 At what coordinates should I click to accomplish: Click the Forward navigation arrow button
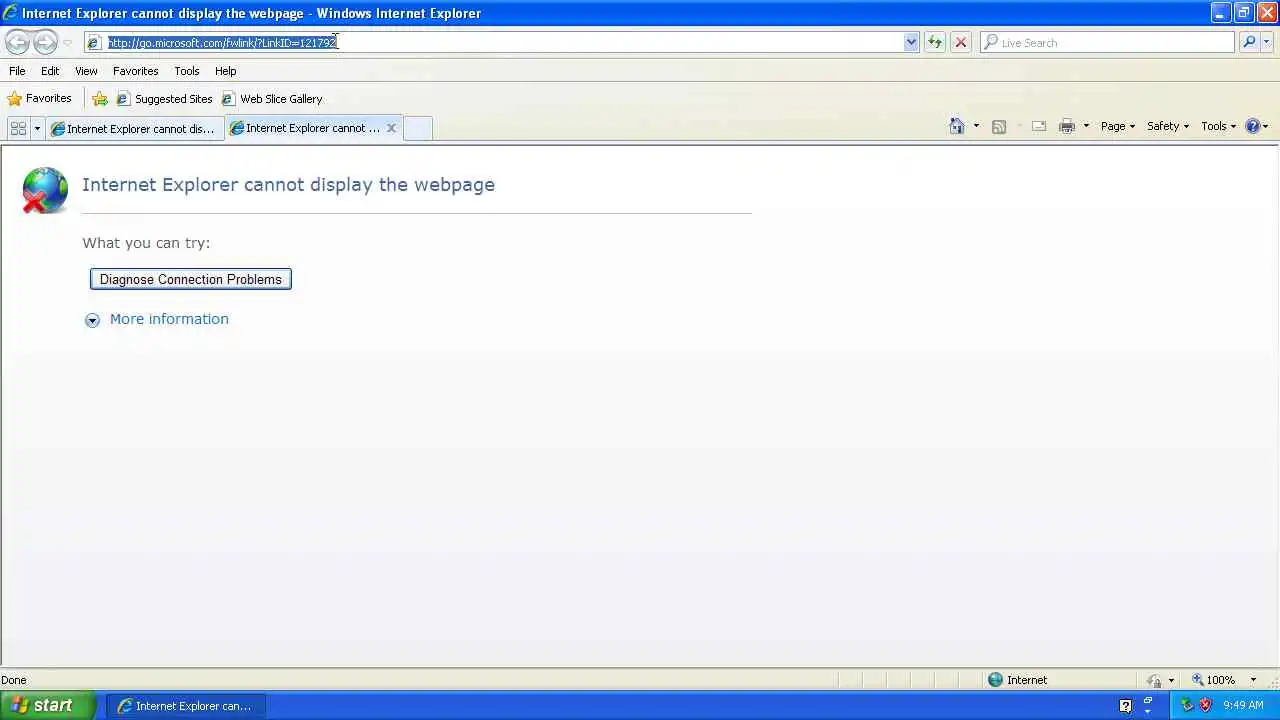pos(45,42)
